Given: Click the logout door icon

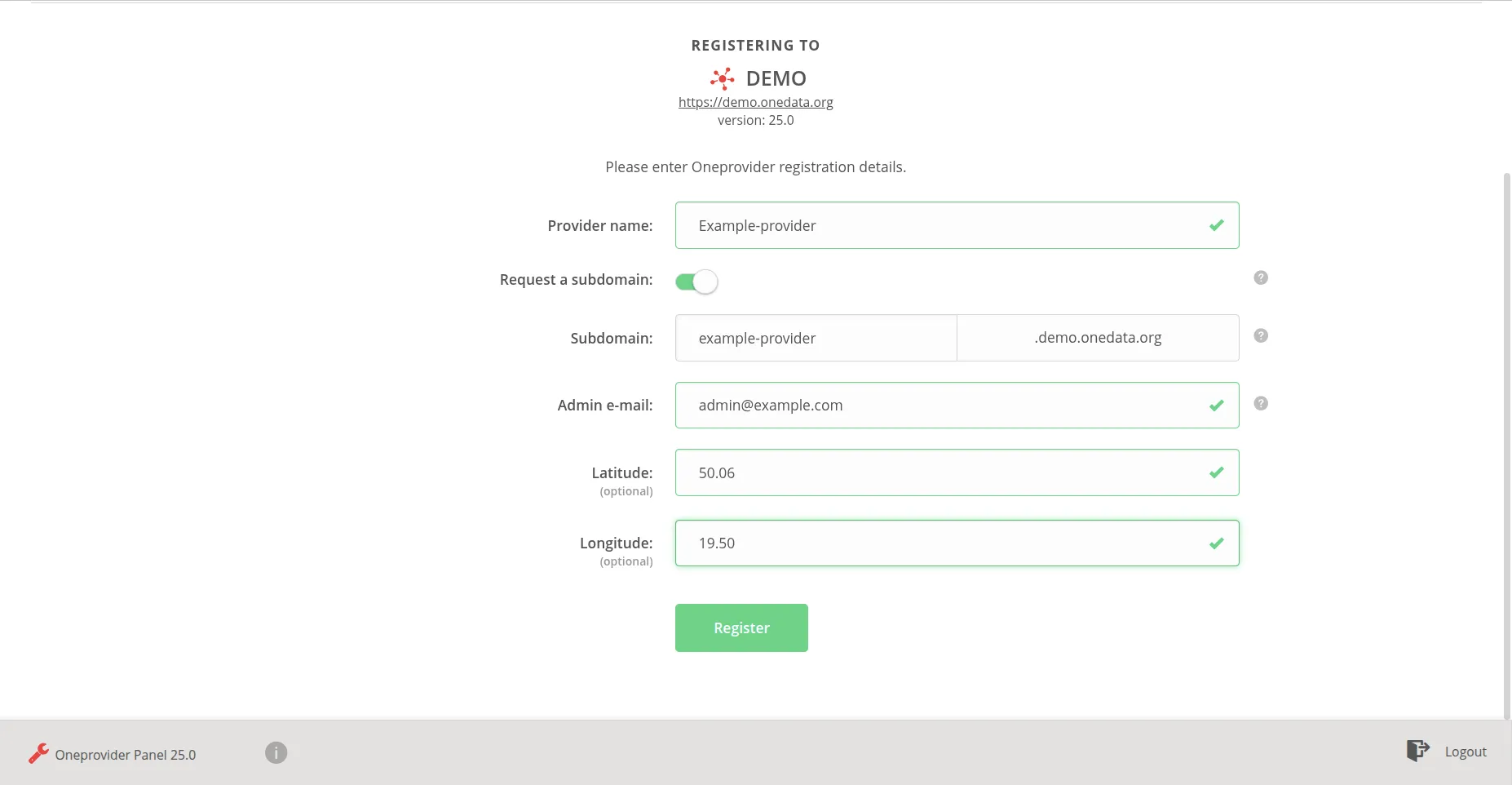Looking at the screenshot, I should (x=1417, y=750).
